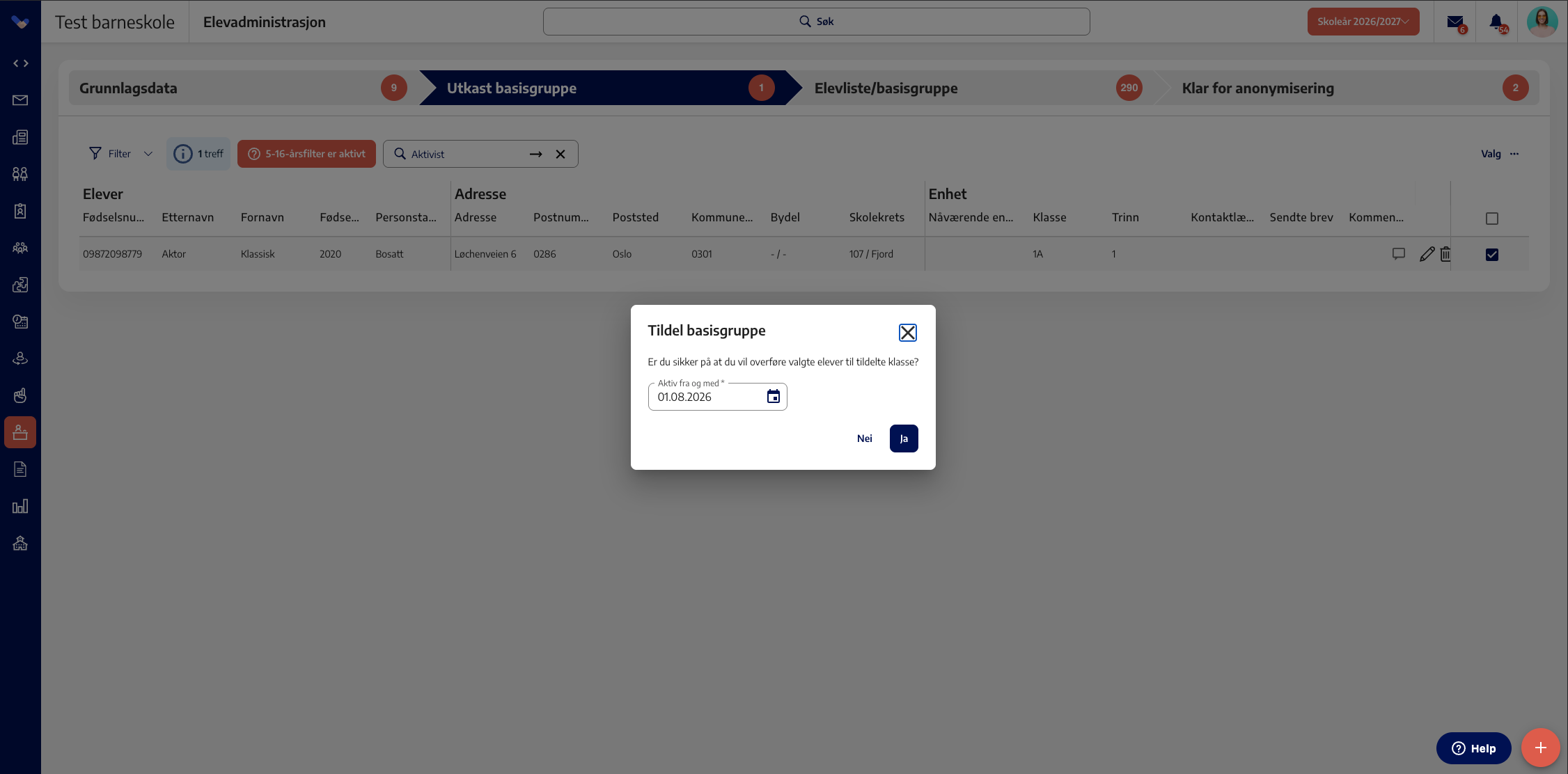Viewport: 1568px width, 774px height.
Task: Click the info icon beside 1 treff
Action: click(182, 154)
